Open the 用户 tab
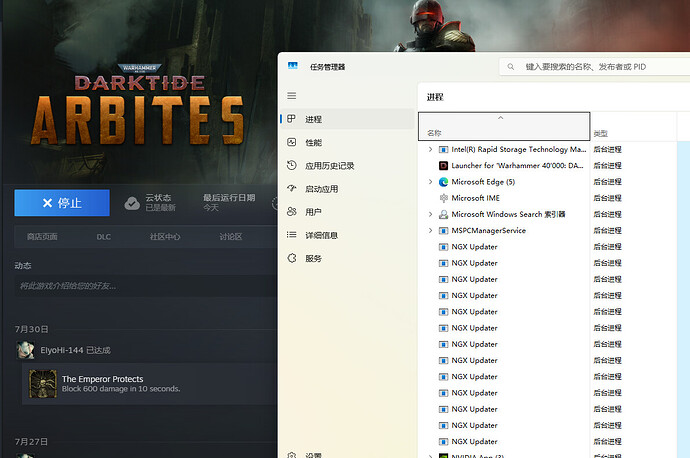Image resolution: width=690 pixels, height=458 pixels. 348,212
